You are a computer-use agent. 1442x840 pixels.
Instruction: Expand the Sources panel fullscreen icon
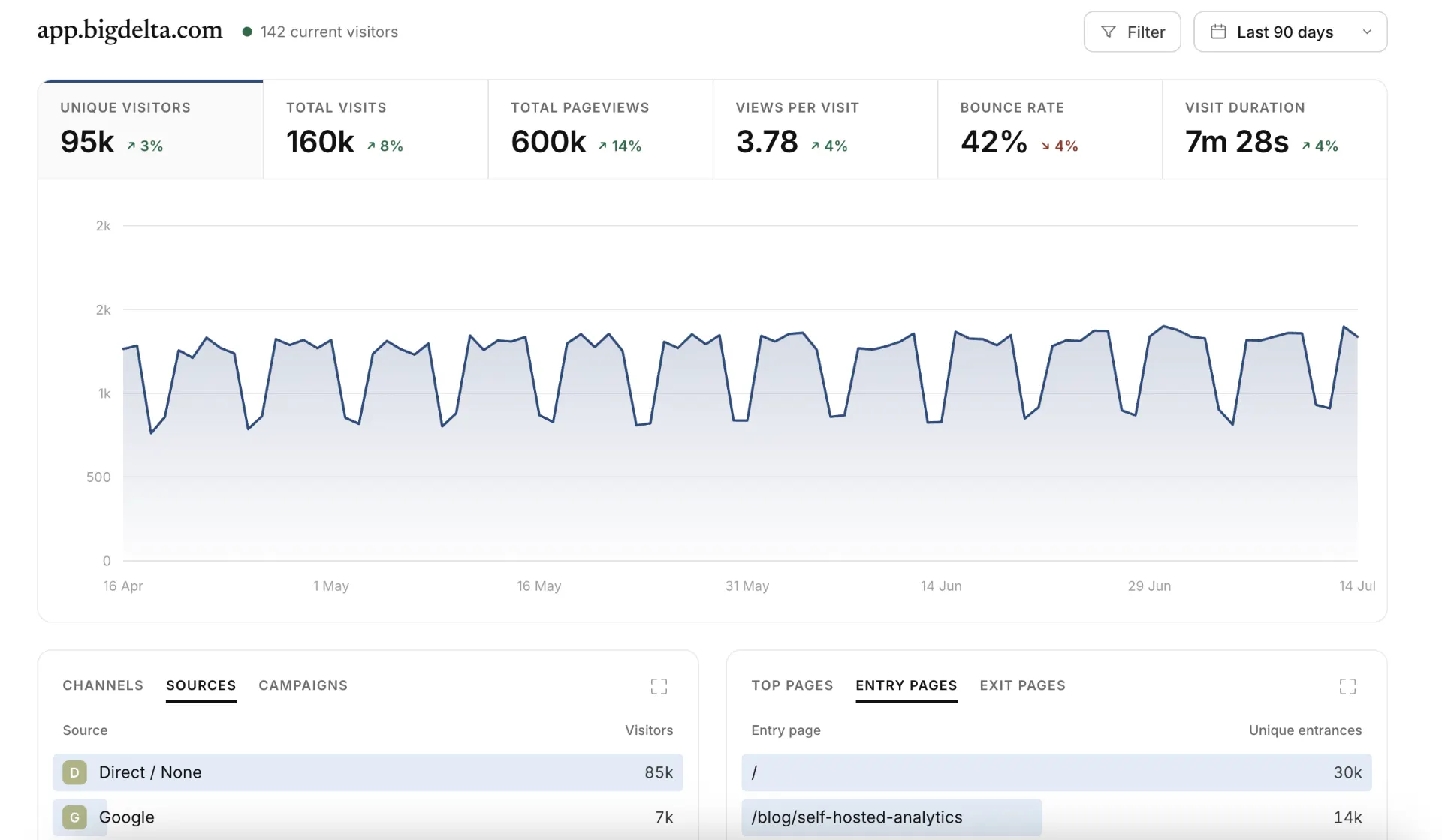tap(659, 686)
